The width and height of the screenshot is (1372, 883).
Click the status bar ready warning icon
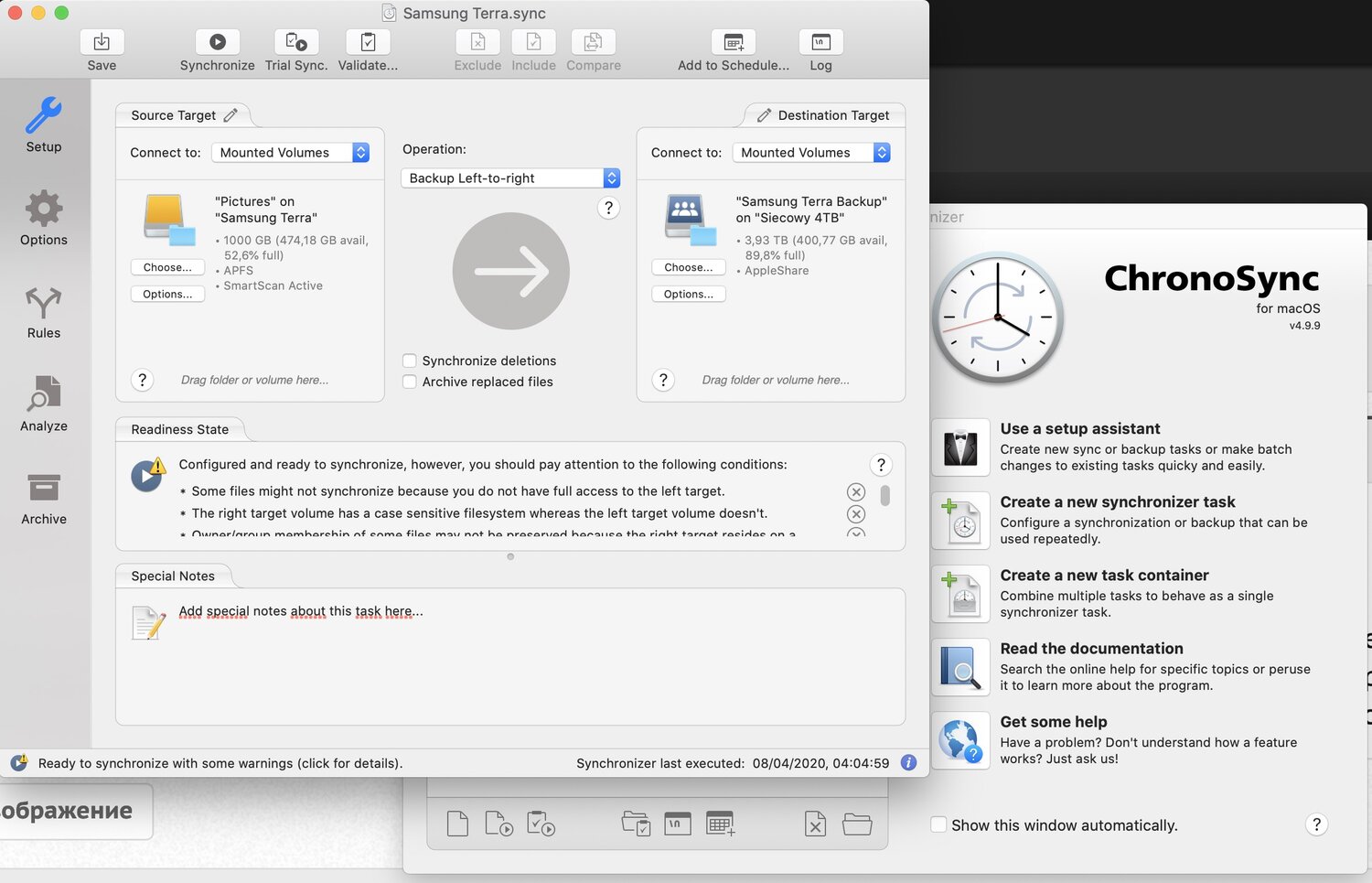pyautogui.click(x=18, y=762)
